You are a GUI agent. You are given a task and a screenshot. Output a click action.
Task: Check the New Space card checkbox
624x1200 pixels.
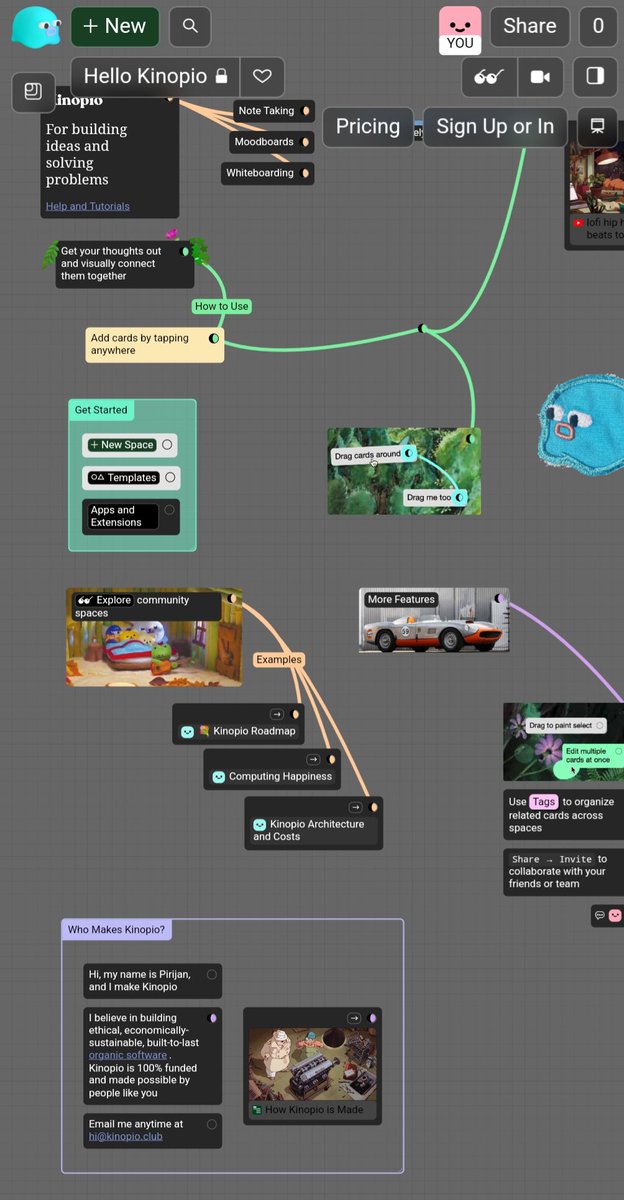[x=167, y=445]
